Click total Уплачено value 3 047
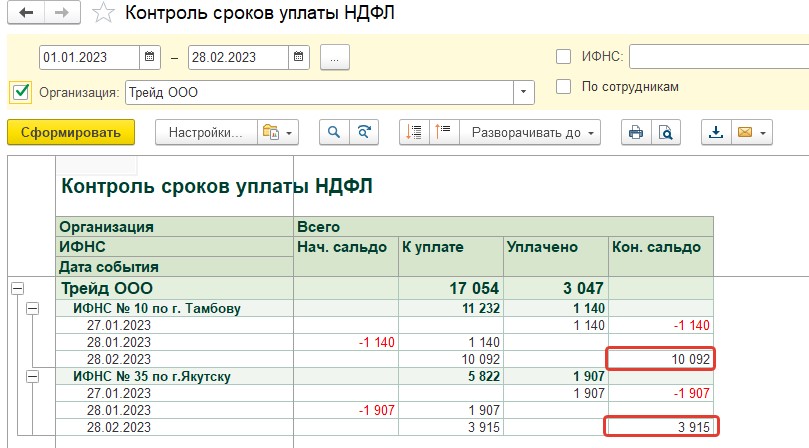 (x=583, y=288)
